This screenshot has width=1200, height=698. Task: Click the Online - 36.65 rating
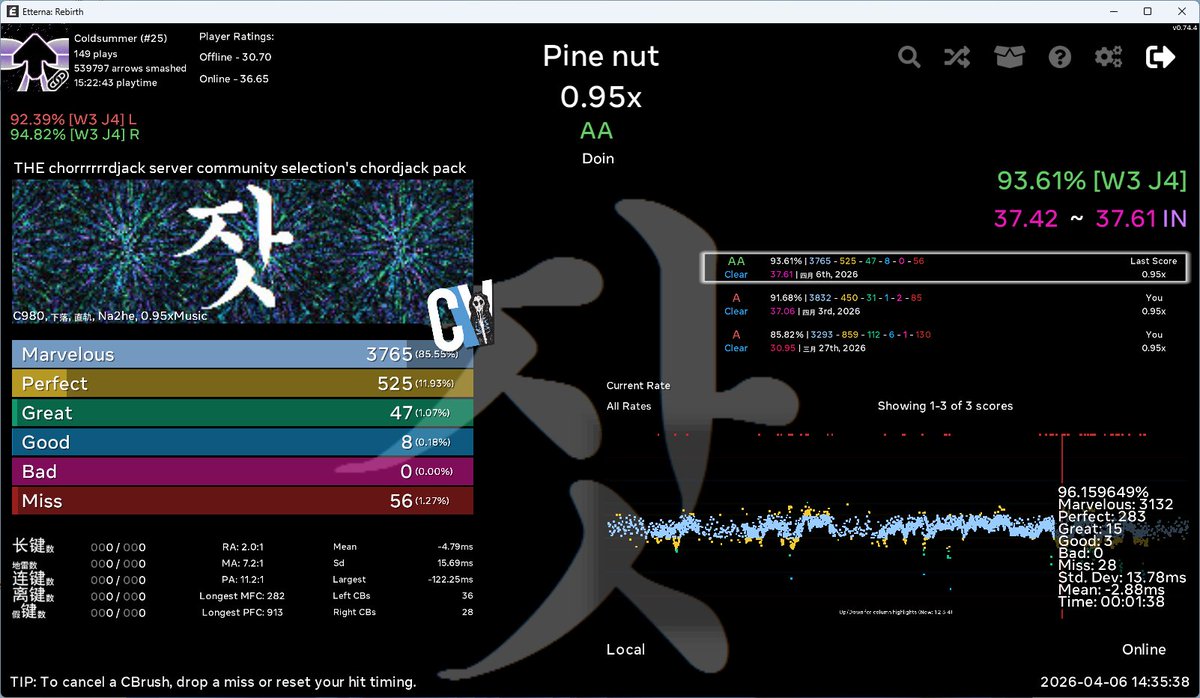pos(234,78)
